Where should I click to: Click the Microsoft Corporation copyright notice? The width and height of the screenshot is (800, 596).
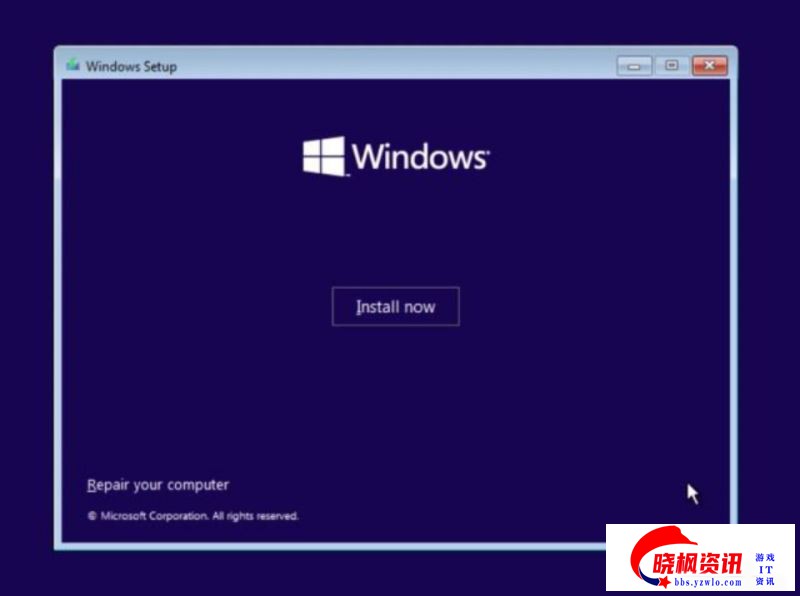coord(198,516)
